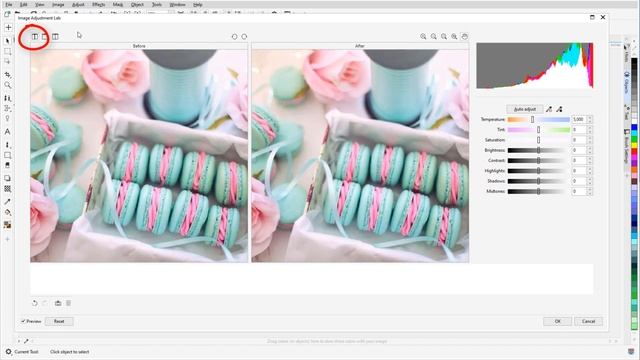Viewport: 640px width, 360px height.
Task: Click the After preview image
Action: (x=360, y=156)
